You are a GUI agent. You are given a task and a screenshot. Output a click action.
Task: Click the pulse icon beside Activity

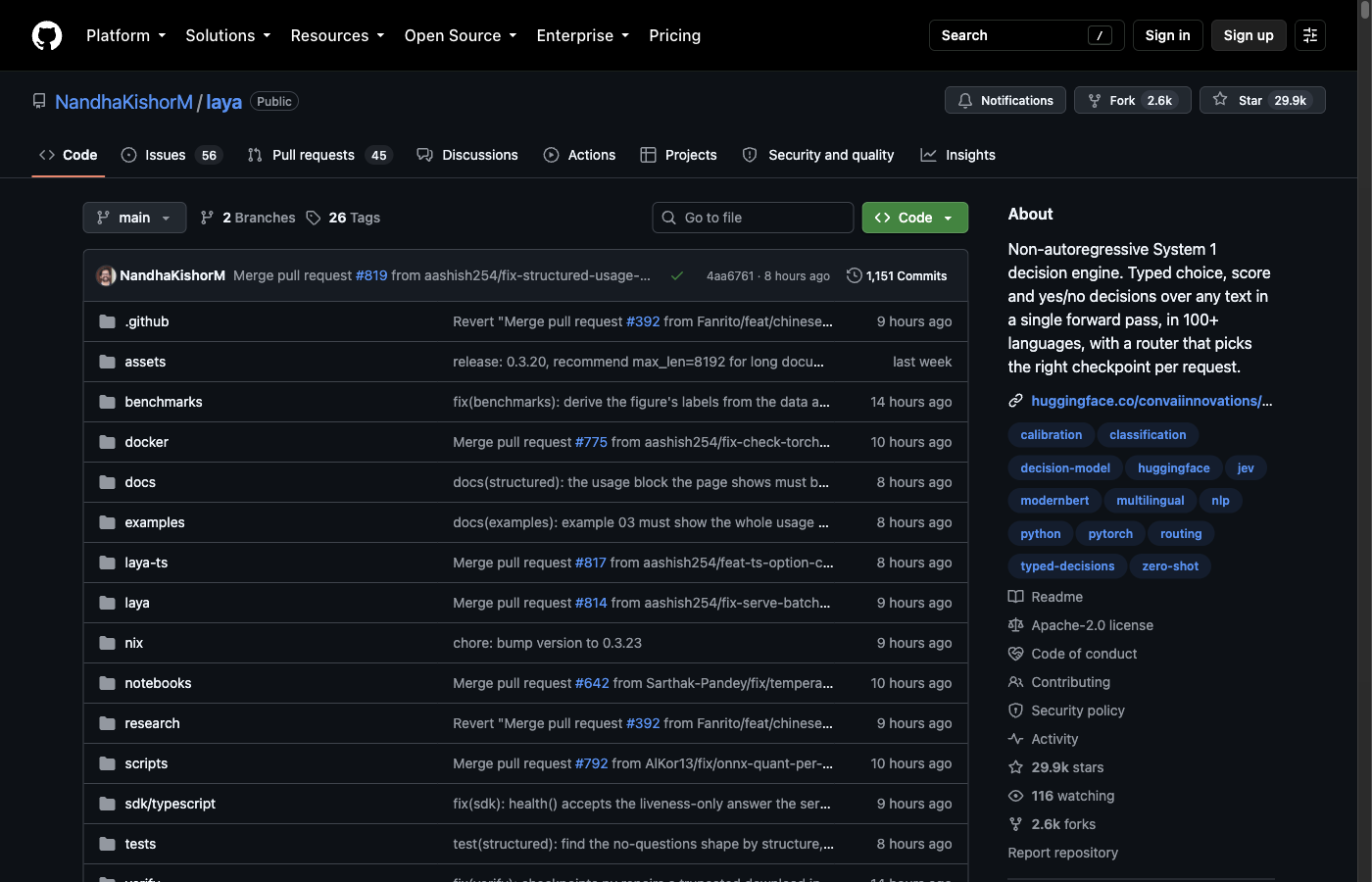click(x=1016, y=739)
